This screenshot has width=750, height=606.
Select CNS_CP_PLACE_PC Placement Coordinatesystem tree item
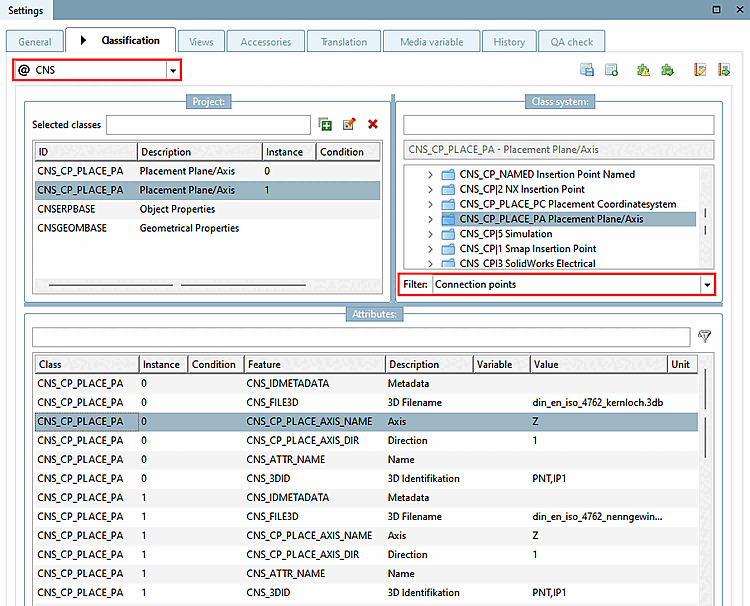(x=567, y=204)
